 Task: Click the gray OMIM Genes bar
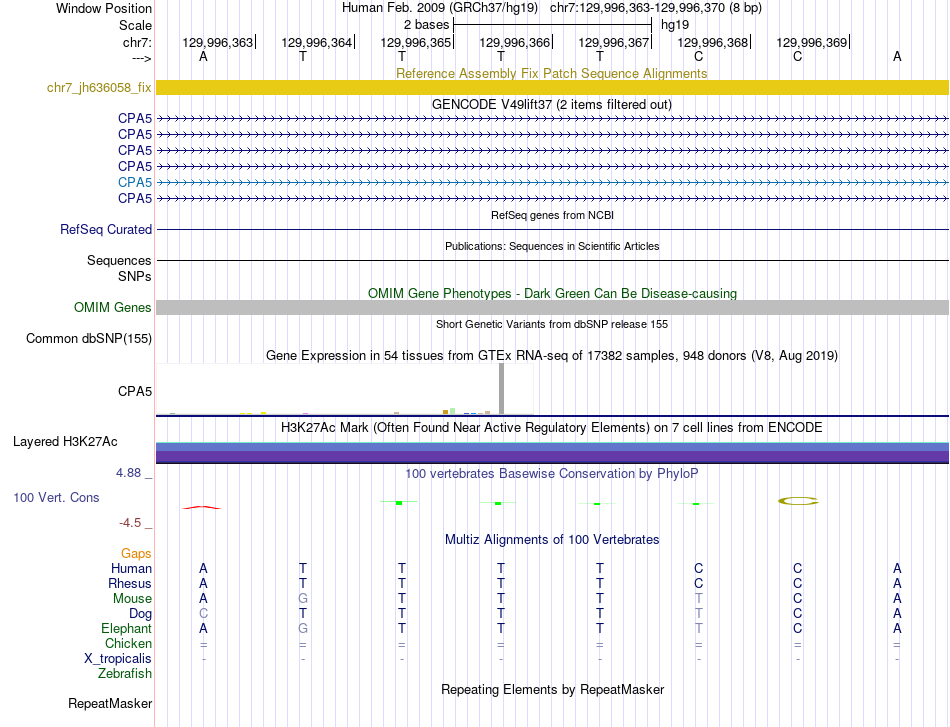click(552, 308)
